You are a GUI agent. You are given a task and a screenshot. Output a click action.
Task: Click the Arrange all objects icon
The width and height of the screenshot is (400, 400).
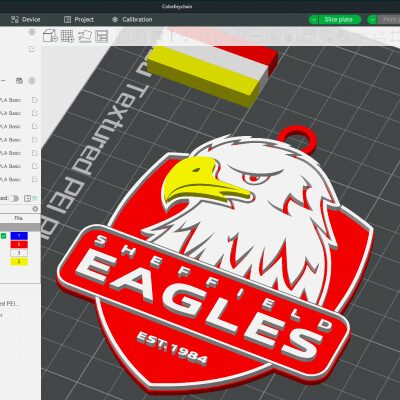102,36
